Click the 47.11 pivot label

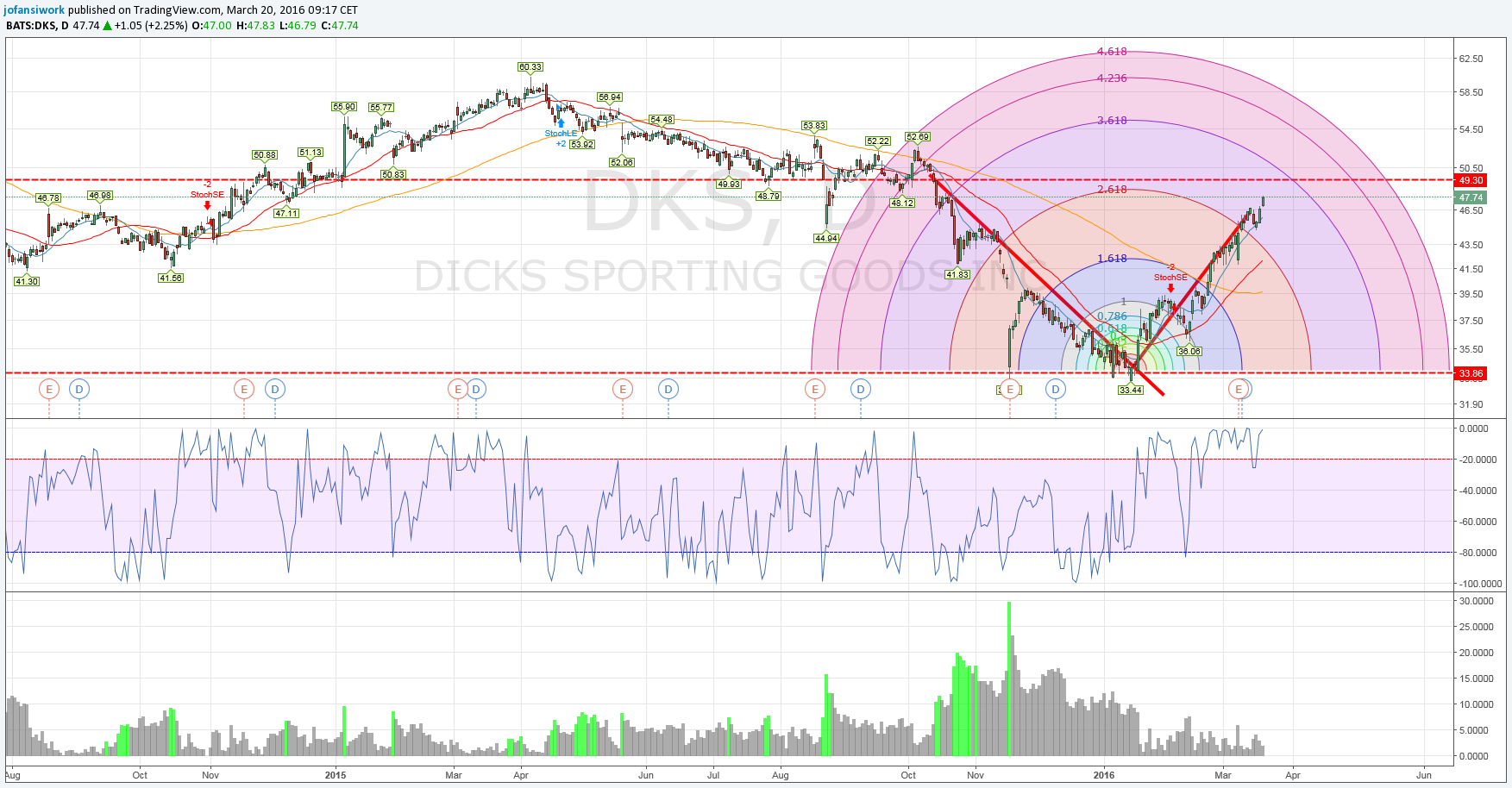coord(286,213)
